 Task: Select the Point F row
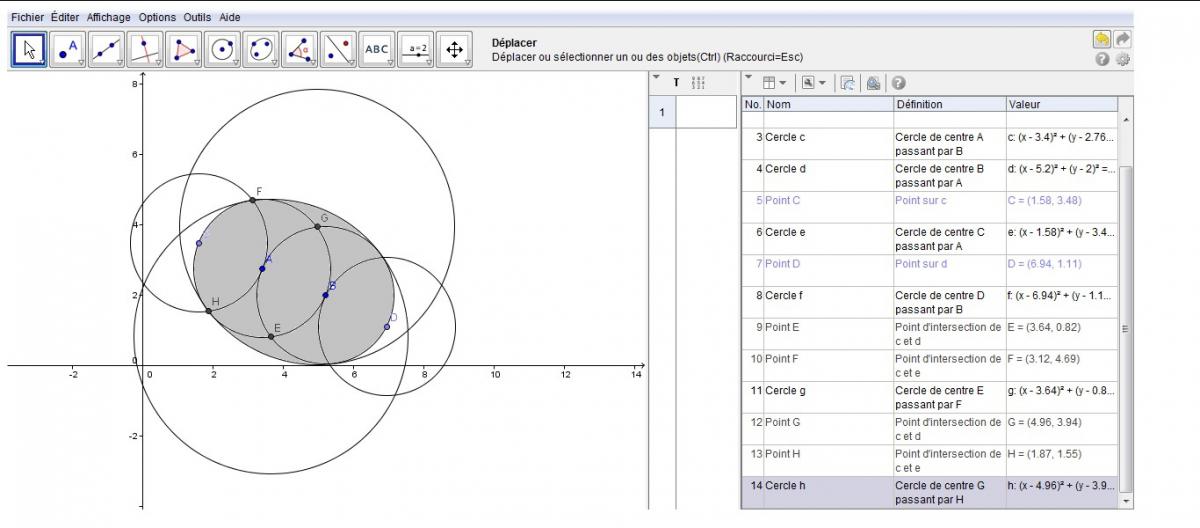coord(930,366)
